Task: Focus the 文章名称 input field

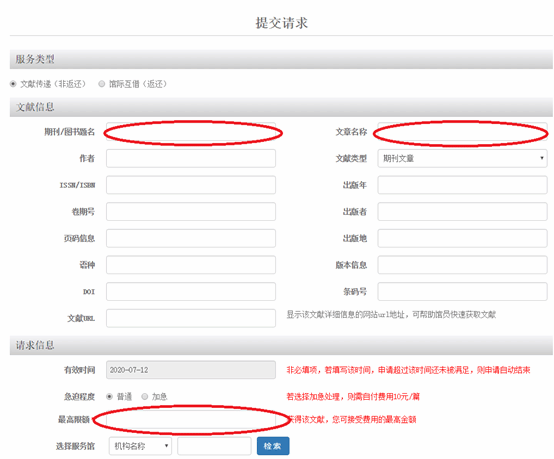Action: coord(462,132)
